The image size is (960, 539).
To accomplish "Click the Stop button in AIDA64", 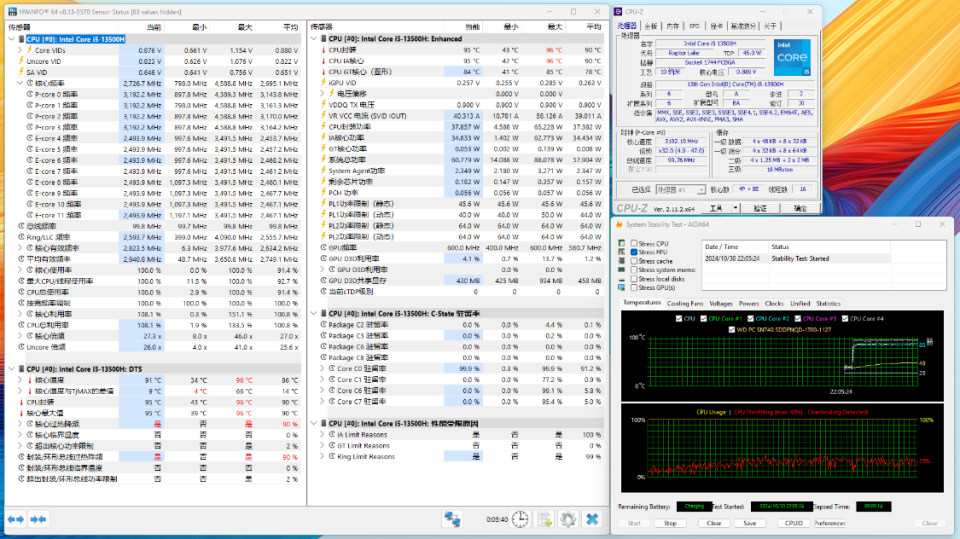I will coord(670,523).
